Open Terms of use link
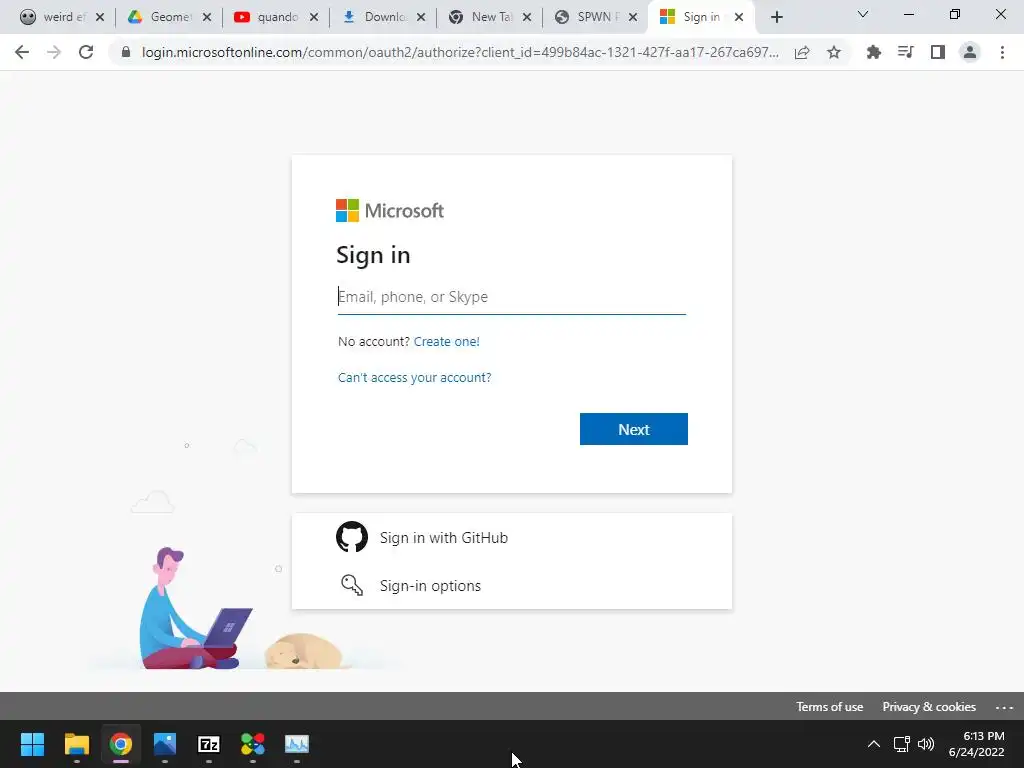The height and width of the screenshot is (768, 1024). [x=829, y=707]
